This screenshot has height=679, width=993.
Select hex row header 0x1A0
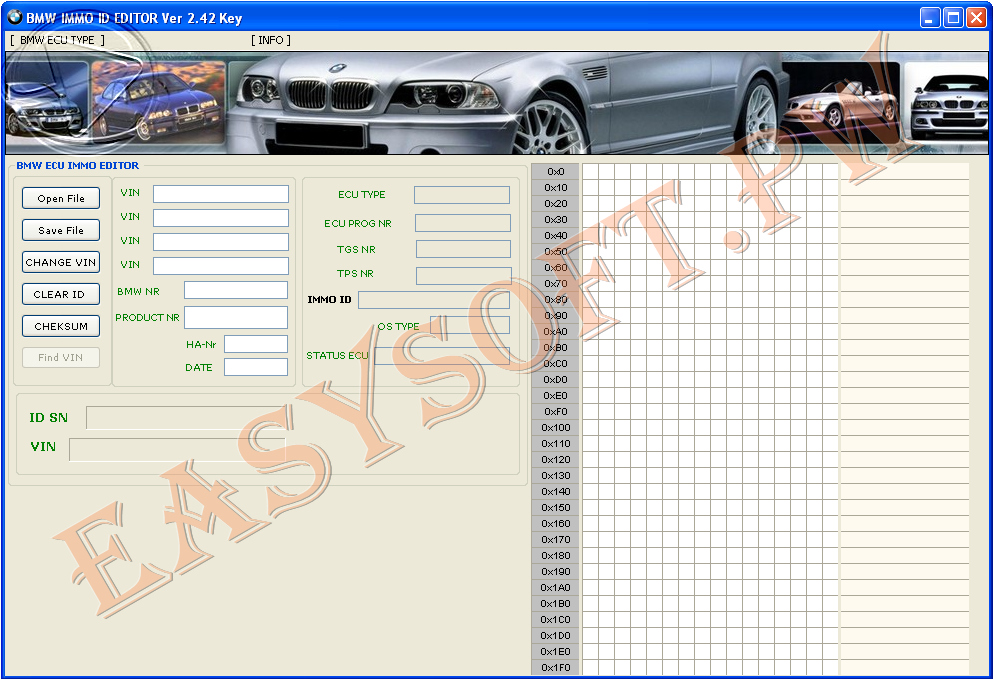(x=555, y=587)
